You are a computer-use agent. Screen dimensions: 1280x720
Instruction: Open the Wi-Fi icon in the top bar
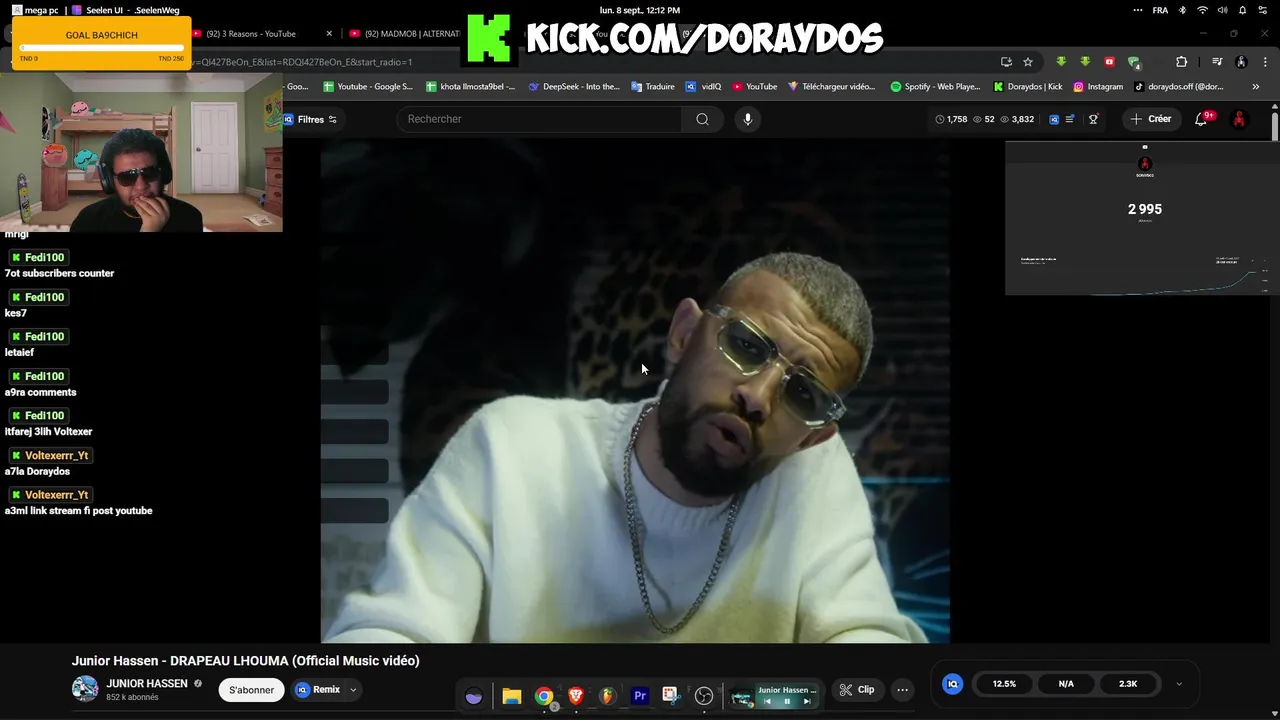(x=1202, y=10)
